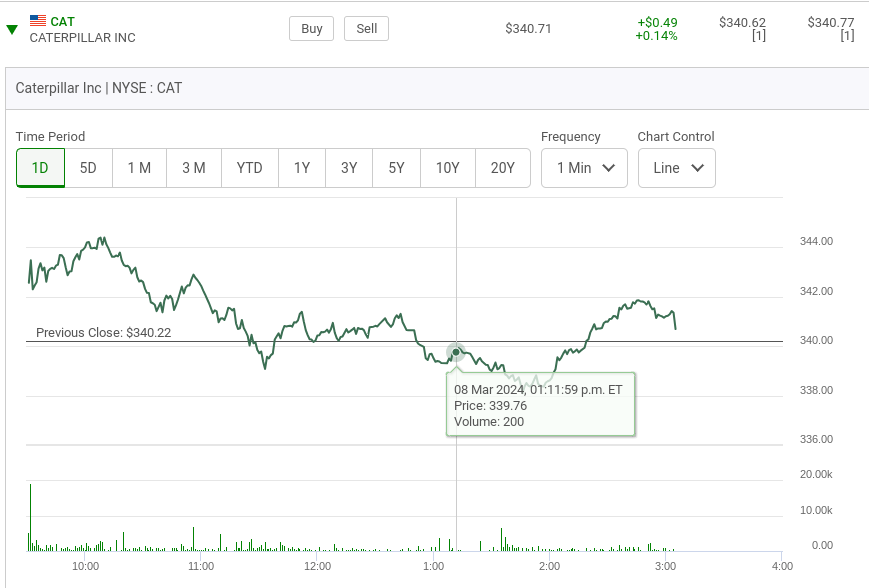
Task: Click the ask price $340.77
Action: [x=830, y=23]
